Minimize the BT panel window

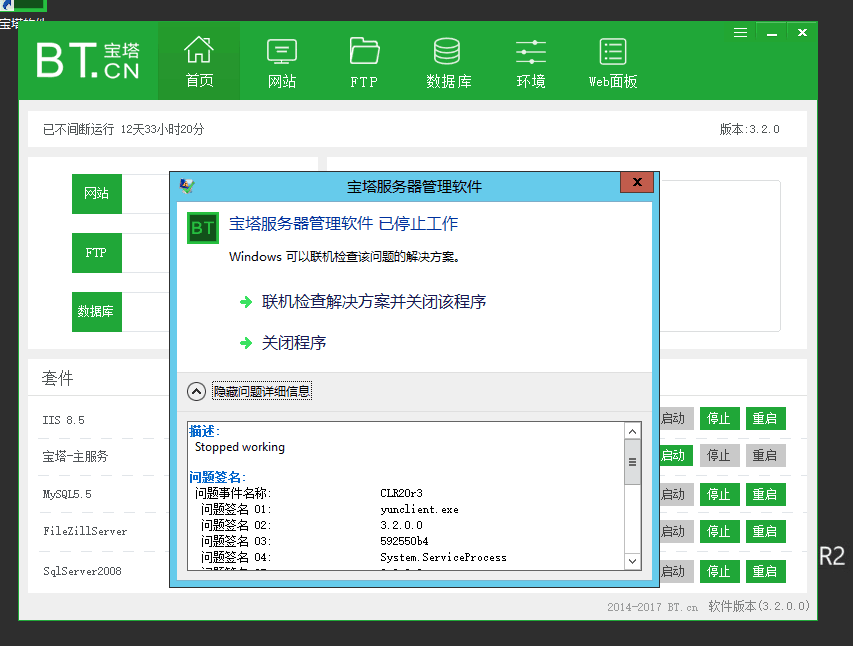[x=771, y=33]
